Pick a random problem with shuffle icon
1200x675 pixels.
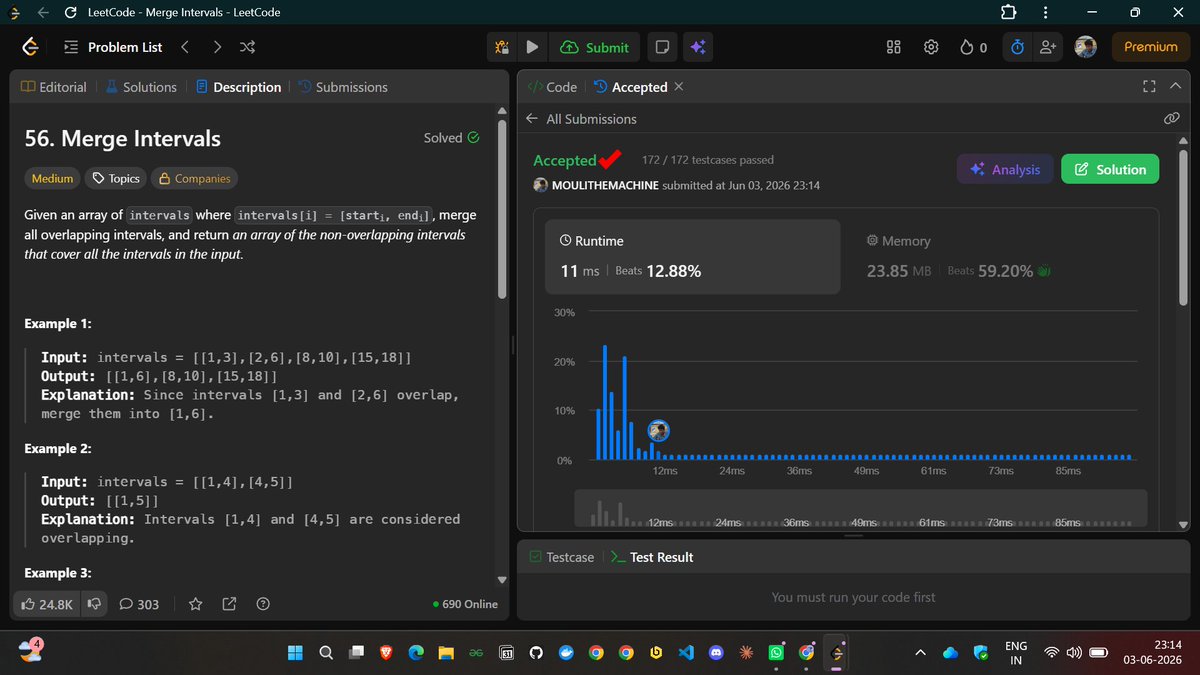[248, 47]
